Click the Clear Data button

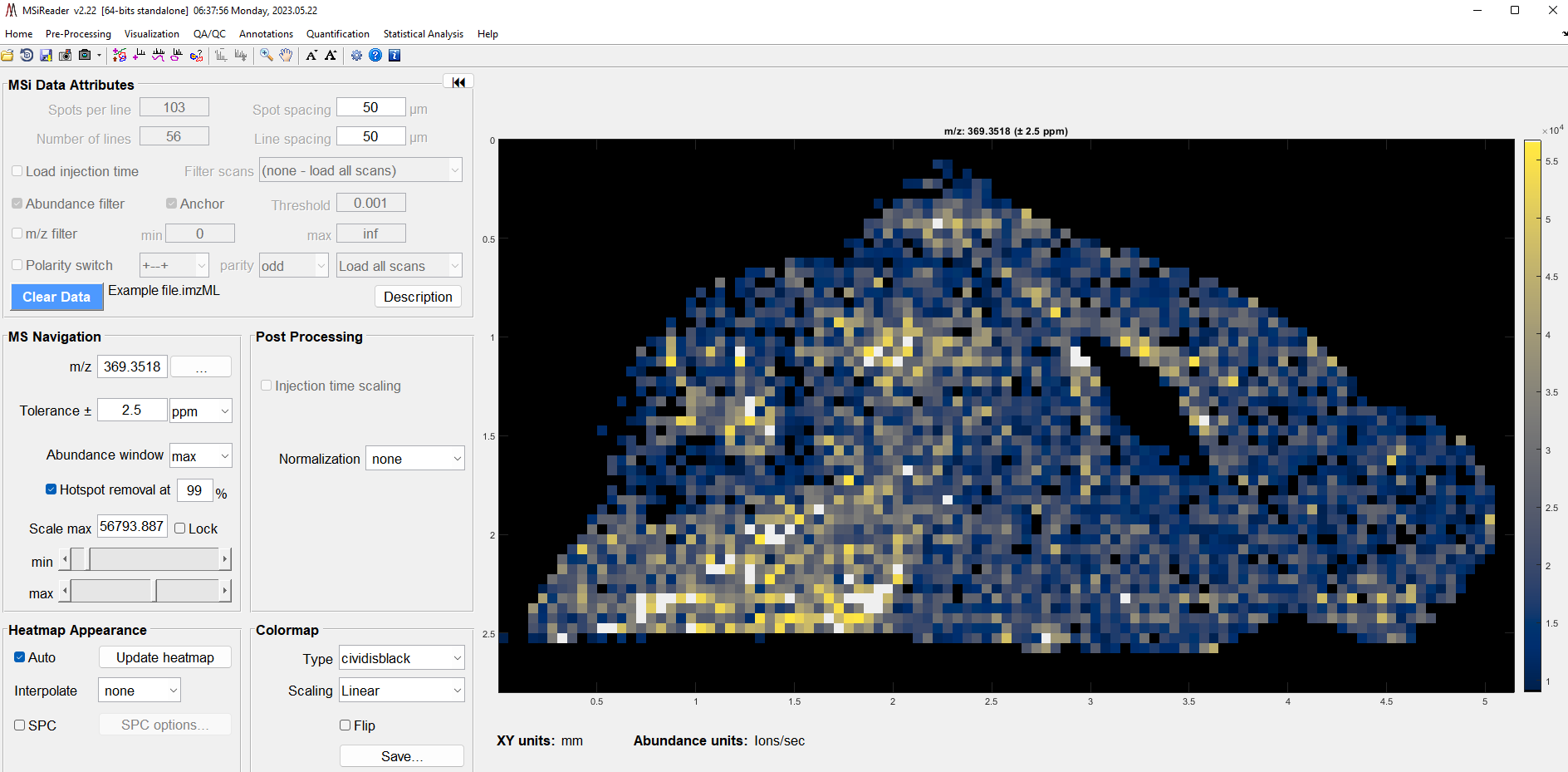click(56, 297)
